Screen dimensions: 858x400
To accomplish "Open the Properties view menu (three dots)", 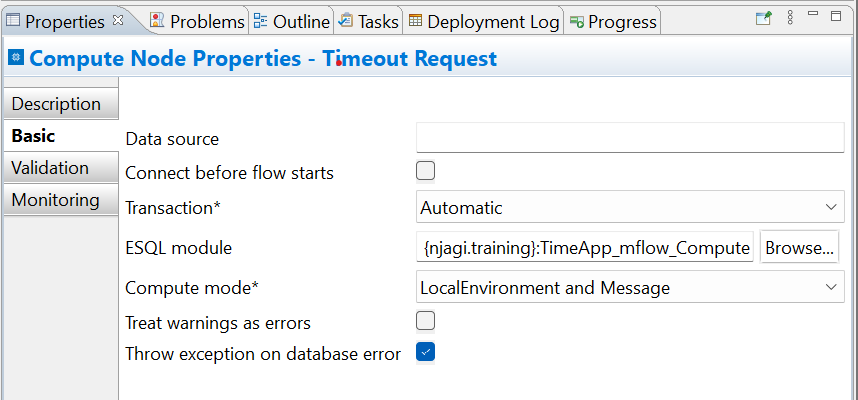I will 790,18.
